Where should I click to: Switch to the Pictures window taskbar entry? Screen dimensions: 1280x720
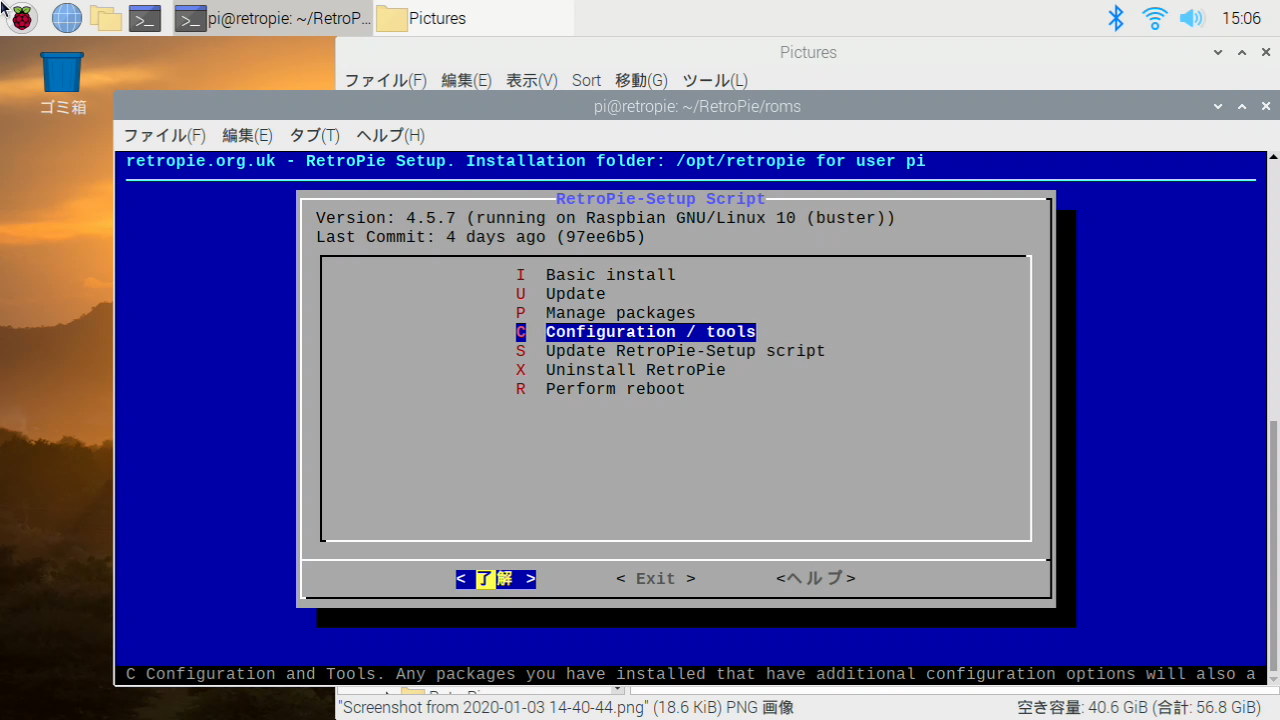click(x=474, y=17)
